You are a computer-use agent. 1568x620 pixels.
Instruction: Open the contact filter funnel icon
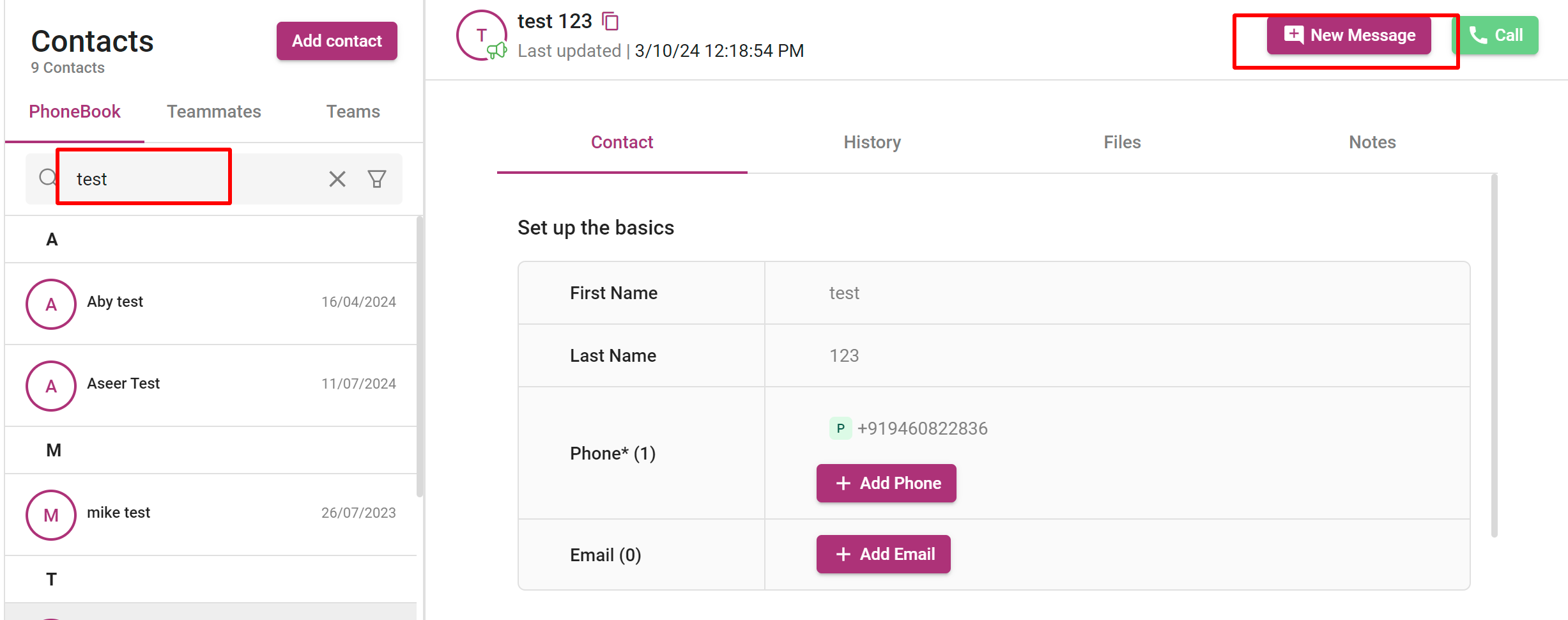click(377, 179)
